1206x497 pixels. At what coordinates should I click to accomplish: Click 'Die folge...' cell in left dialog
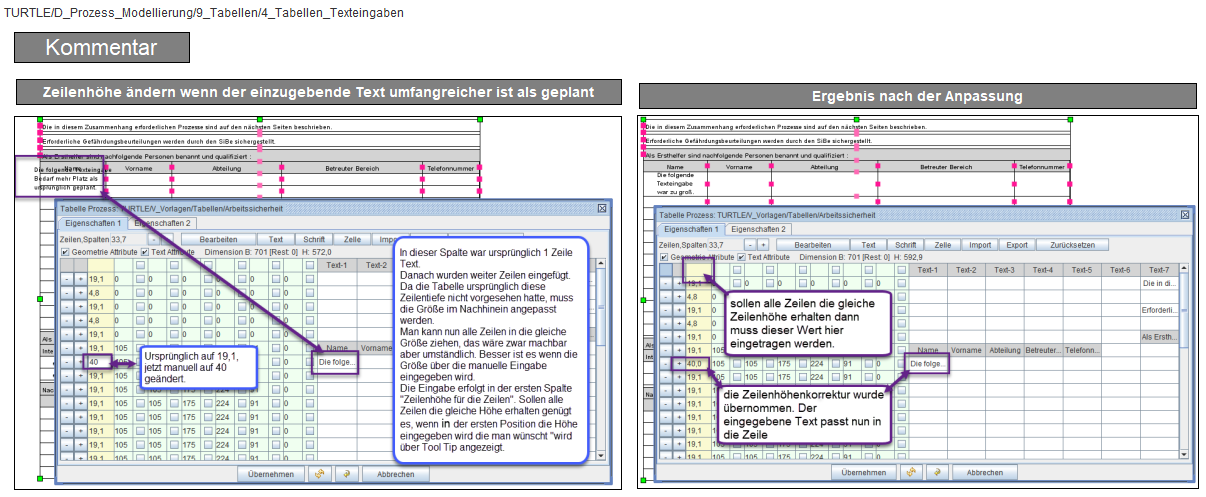coord(337,362)
